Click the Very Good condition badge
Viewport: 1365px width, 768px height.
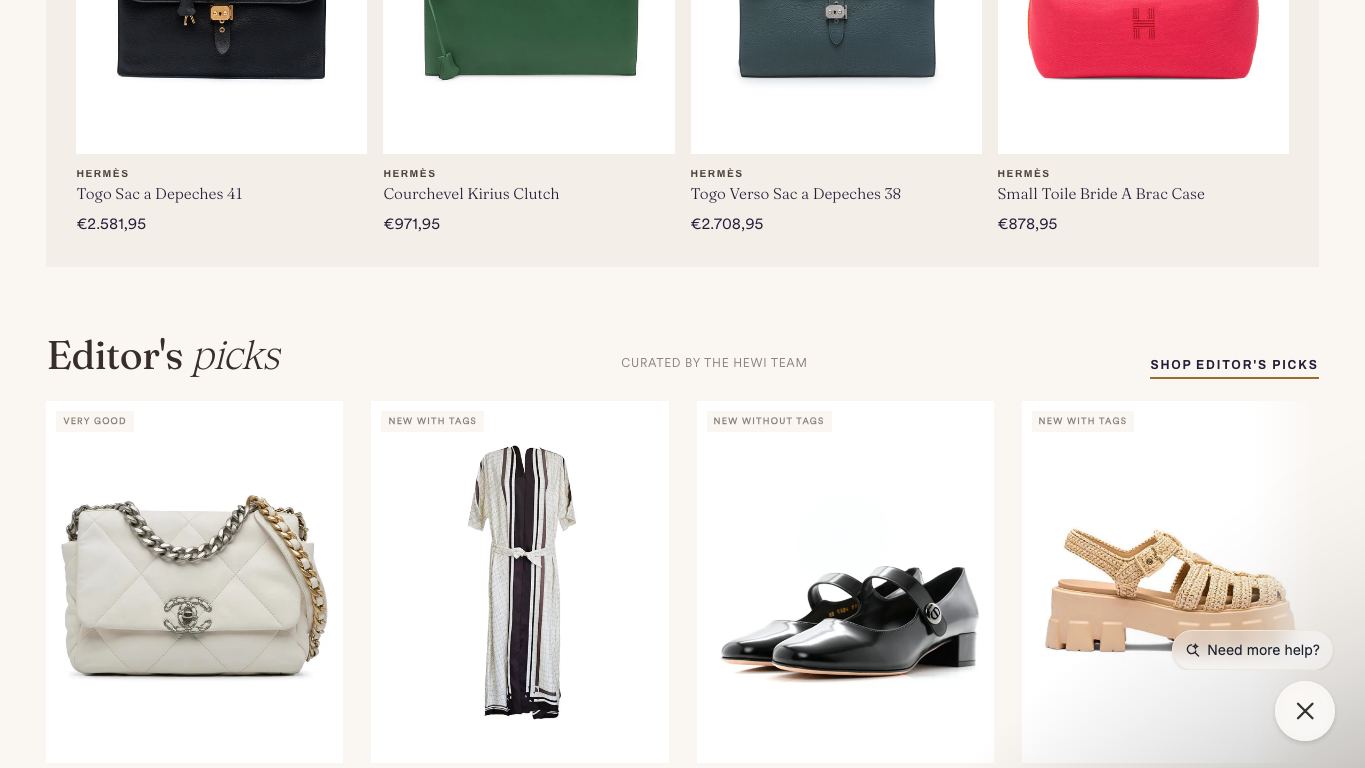pos(95,421)
